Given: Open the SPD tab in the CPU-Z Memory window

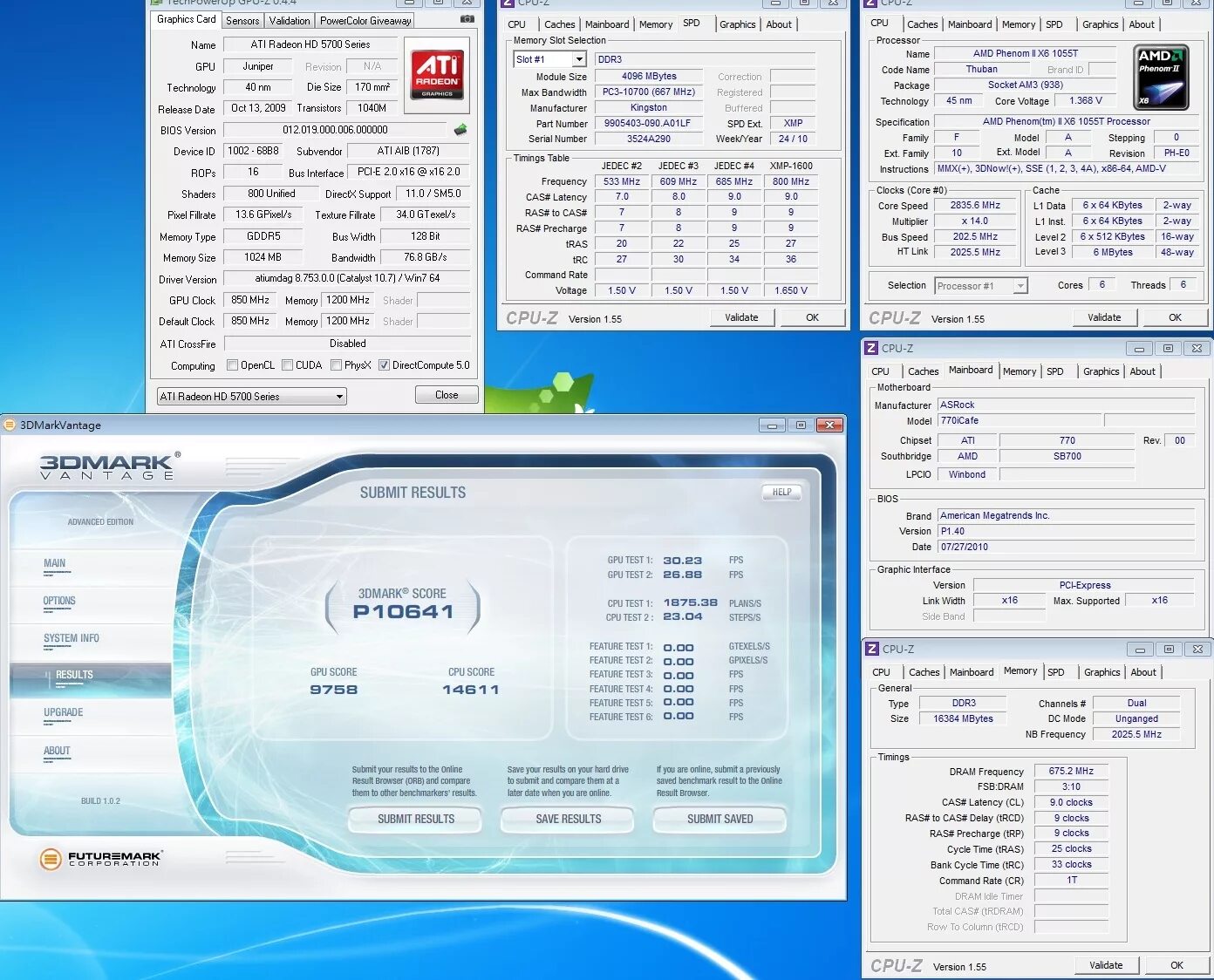Looking at the screenshot, I should point(1055,672).
